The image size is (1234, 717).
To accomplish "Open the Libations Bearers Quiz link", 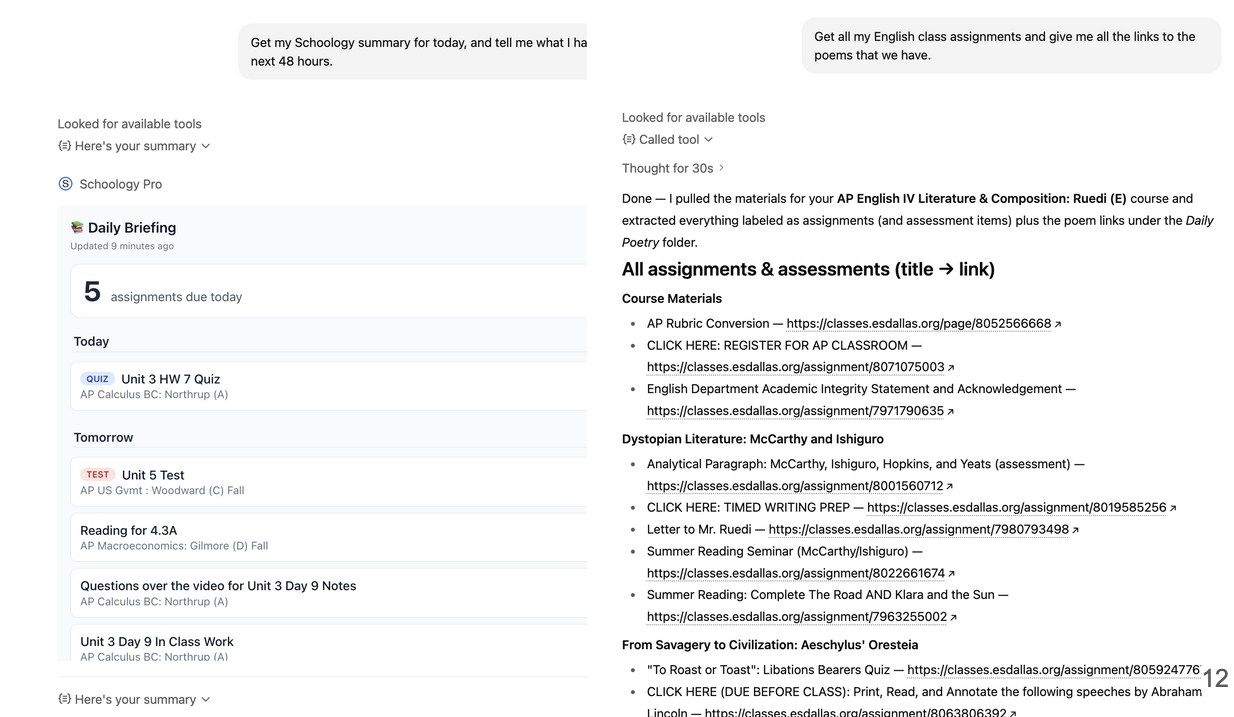I will 1054,670.
